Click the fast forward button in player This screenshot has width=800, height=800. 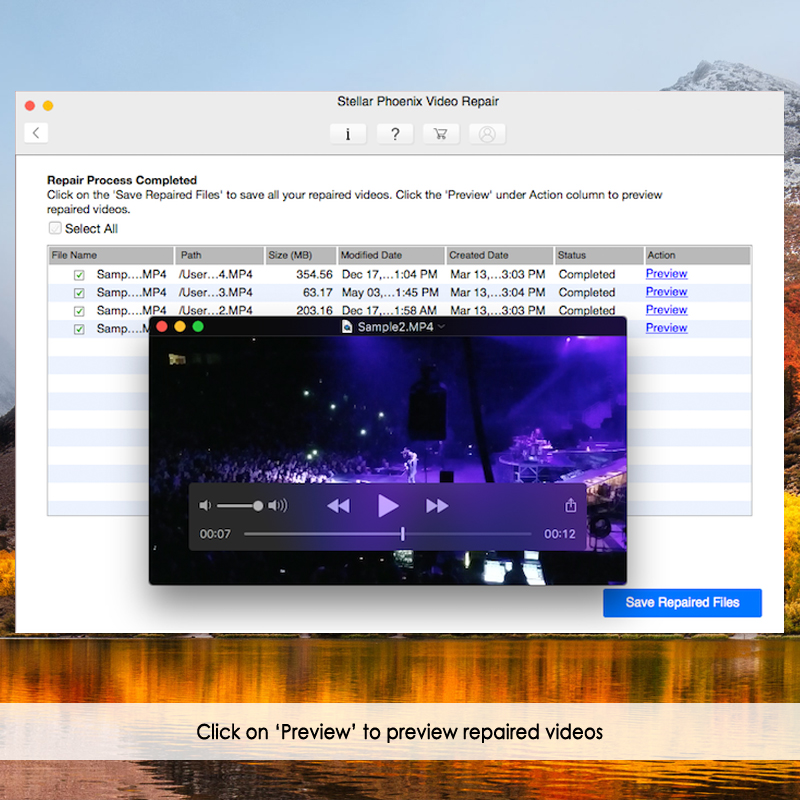point(437,506)
